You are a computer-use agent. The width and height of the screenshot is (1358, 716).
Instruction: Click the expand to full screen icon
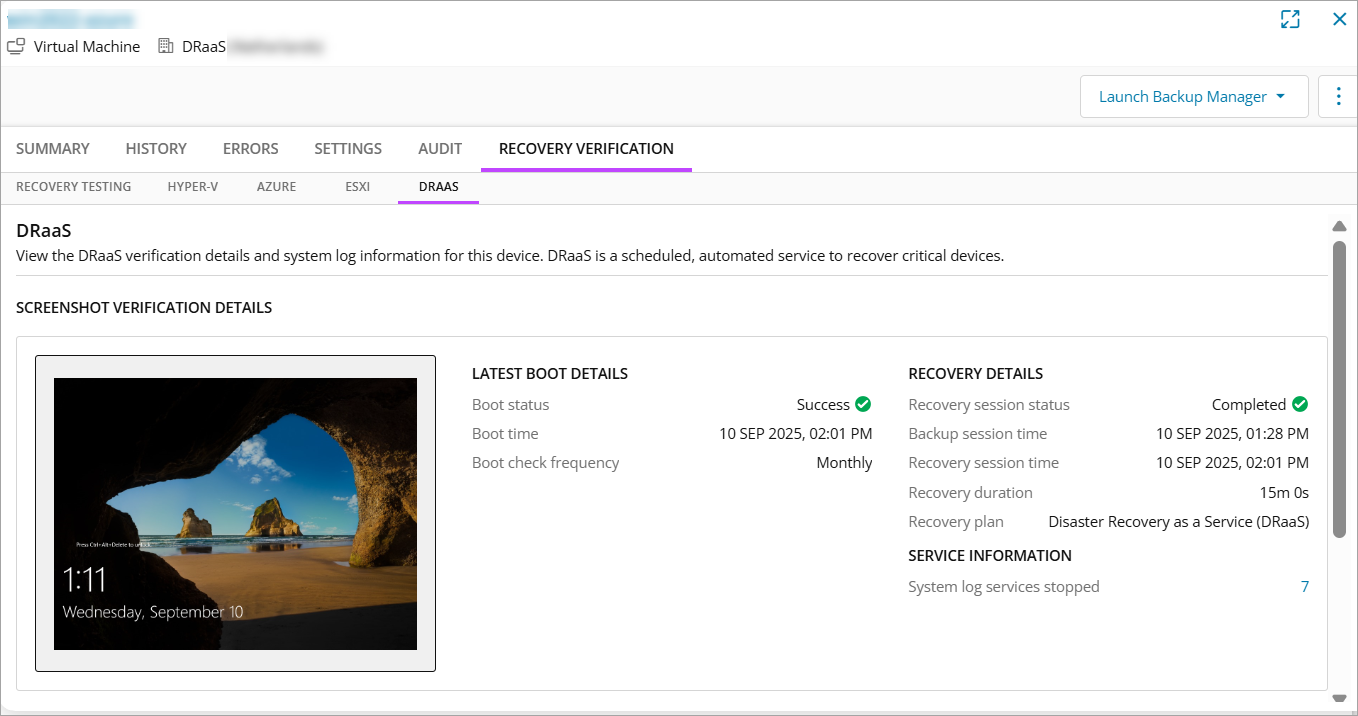tap(1291, 19)
